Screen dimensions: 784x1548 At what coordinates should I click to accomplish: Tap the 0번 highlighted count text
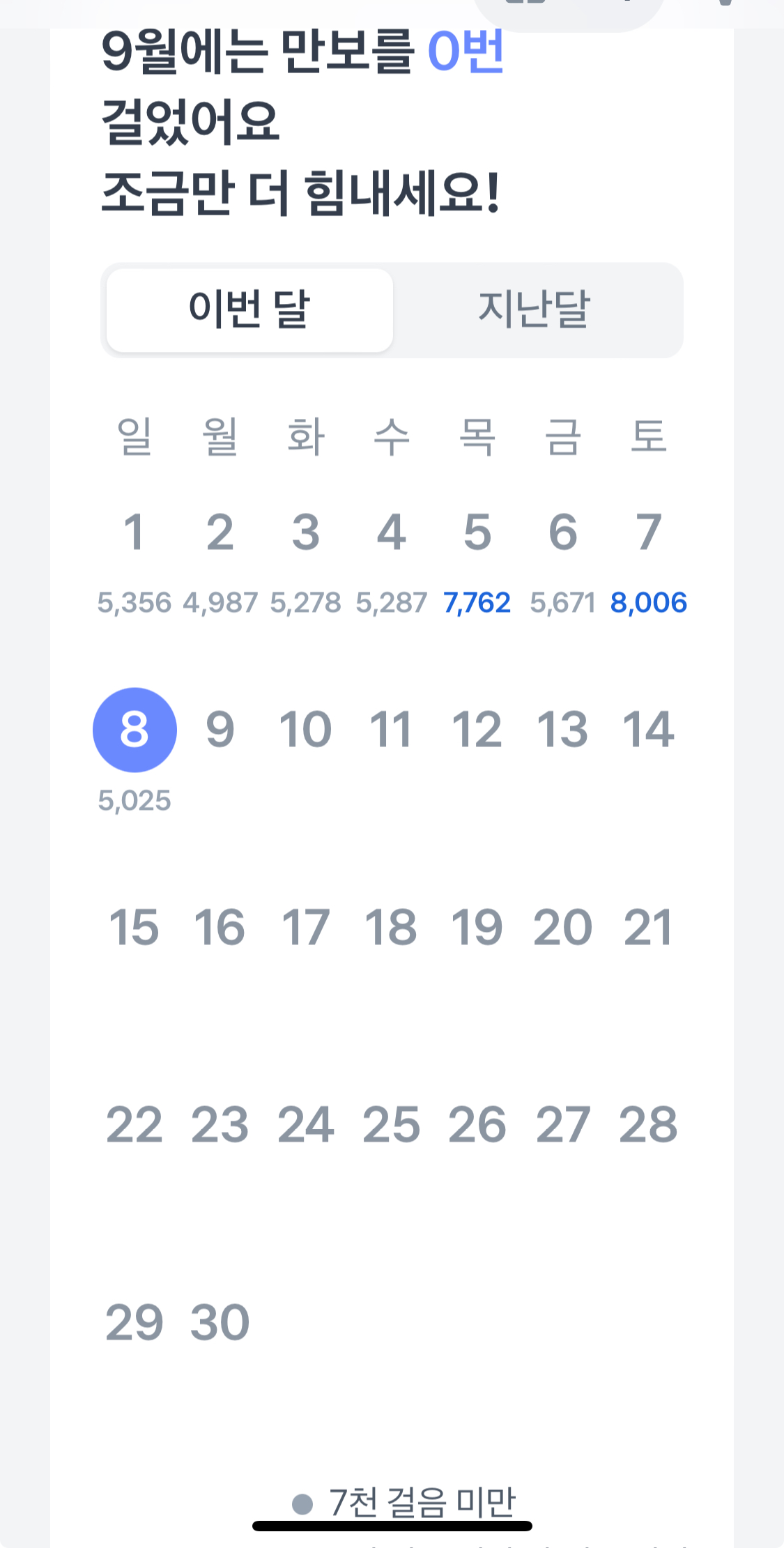[x=465, y=50]
